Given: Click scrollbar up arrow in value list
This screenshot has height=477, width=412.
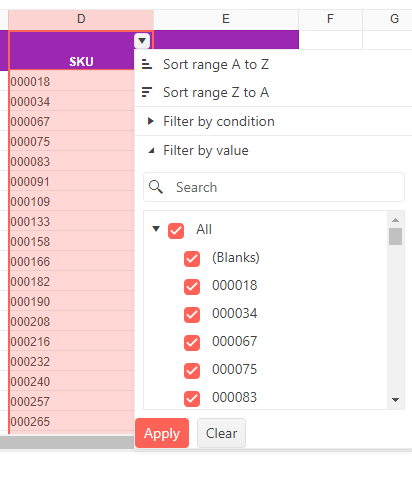Looking at the screenshot, I should [396, 220].
